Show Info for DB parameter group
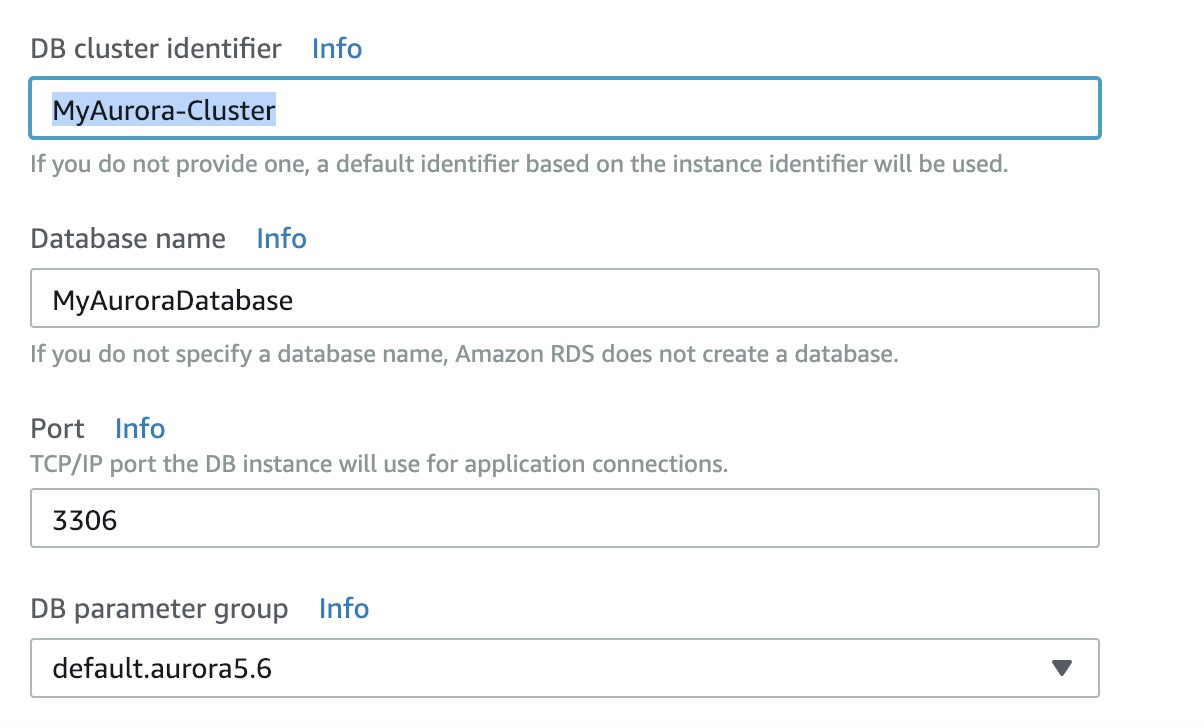 pos(344,609)
